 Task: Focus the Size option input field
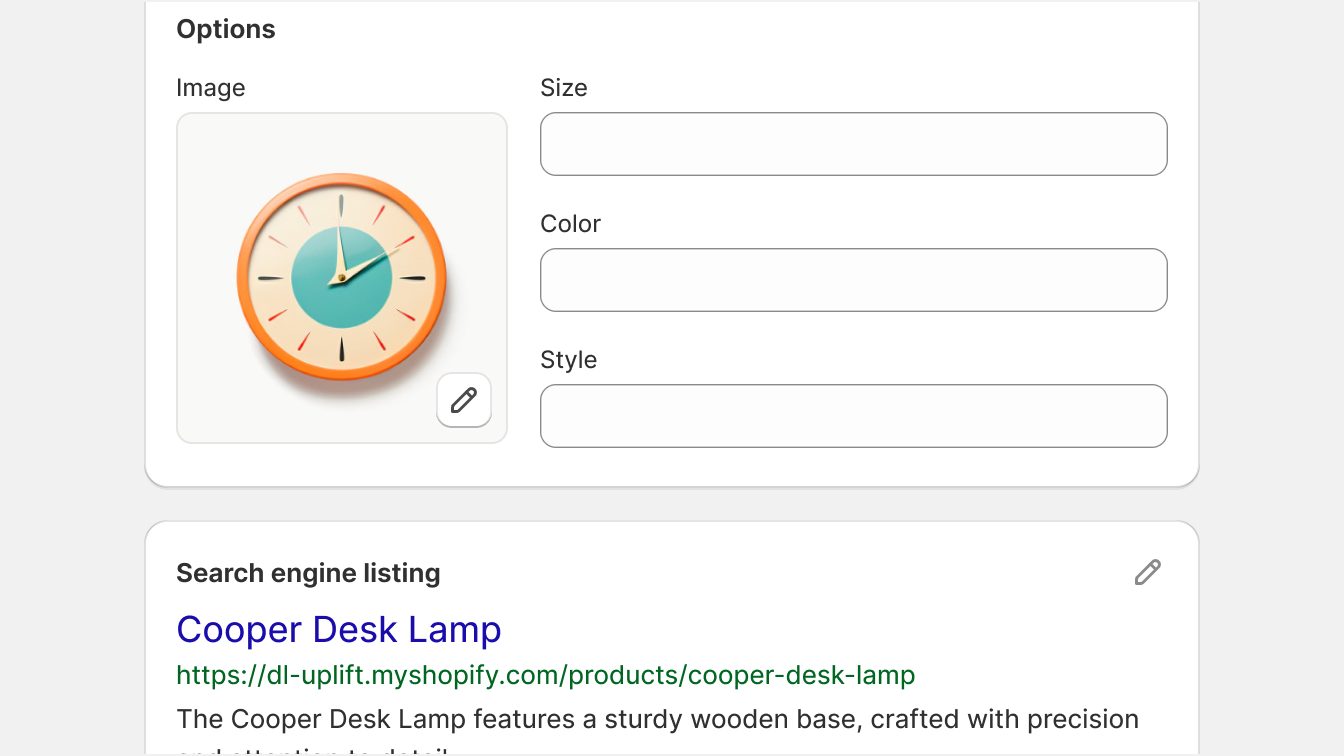(854, 144)
